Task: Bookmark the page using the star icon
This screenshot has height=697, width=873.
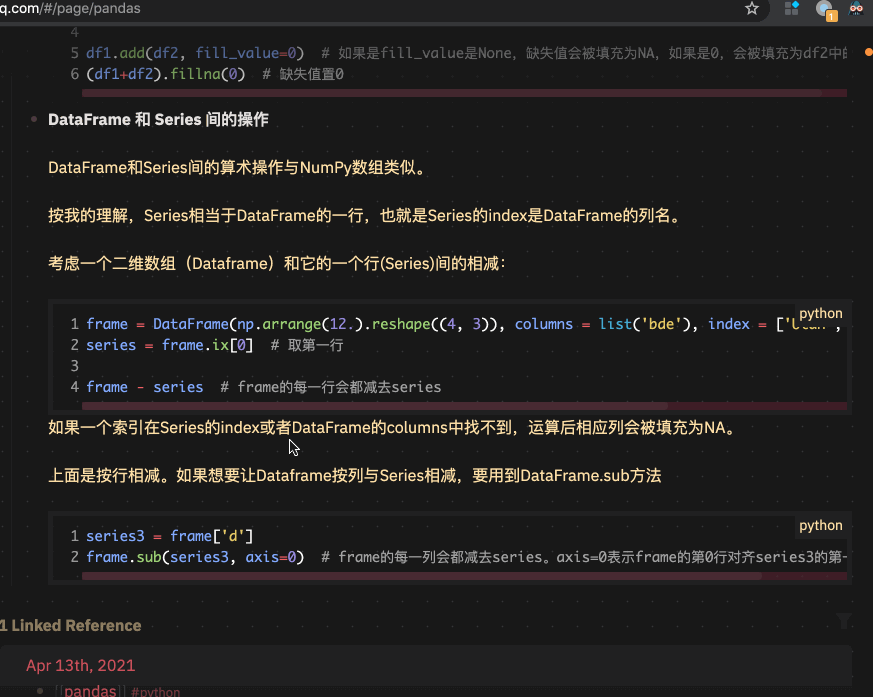Action: (751, 9)
